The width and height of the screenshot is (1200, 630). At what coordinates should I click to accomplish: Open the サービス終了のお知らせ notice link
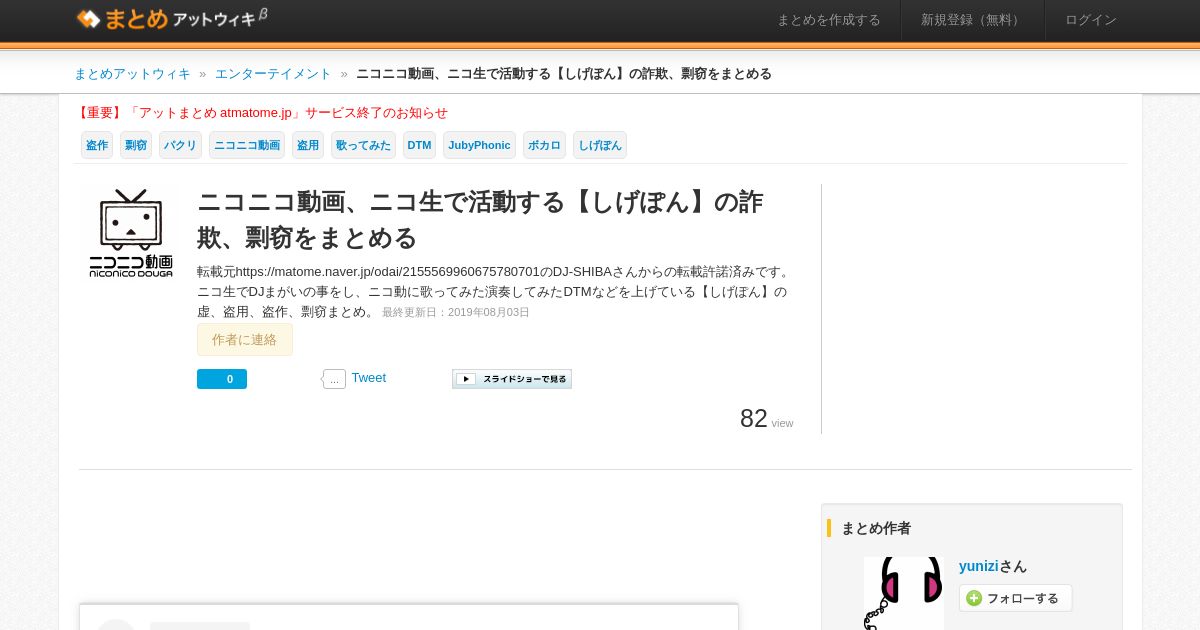point(261,113)
